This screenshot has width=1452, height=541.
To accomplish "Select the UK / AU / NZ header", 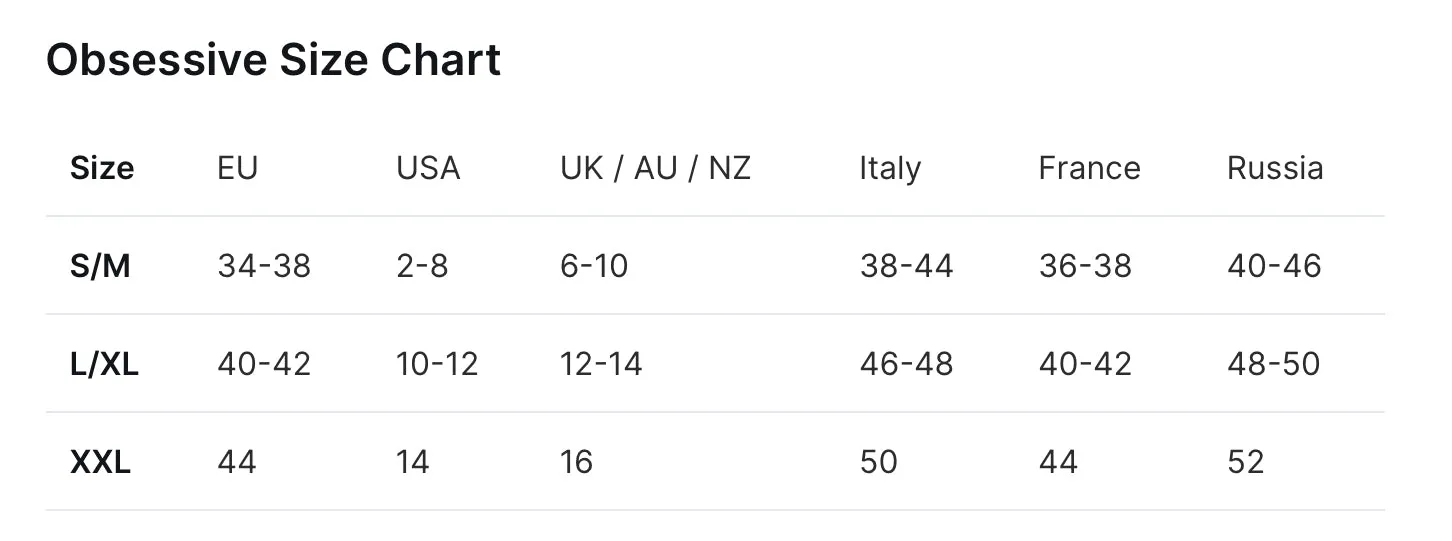I will 655,168.
